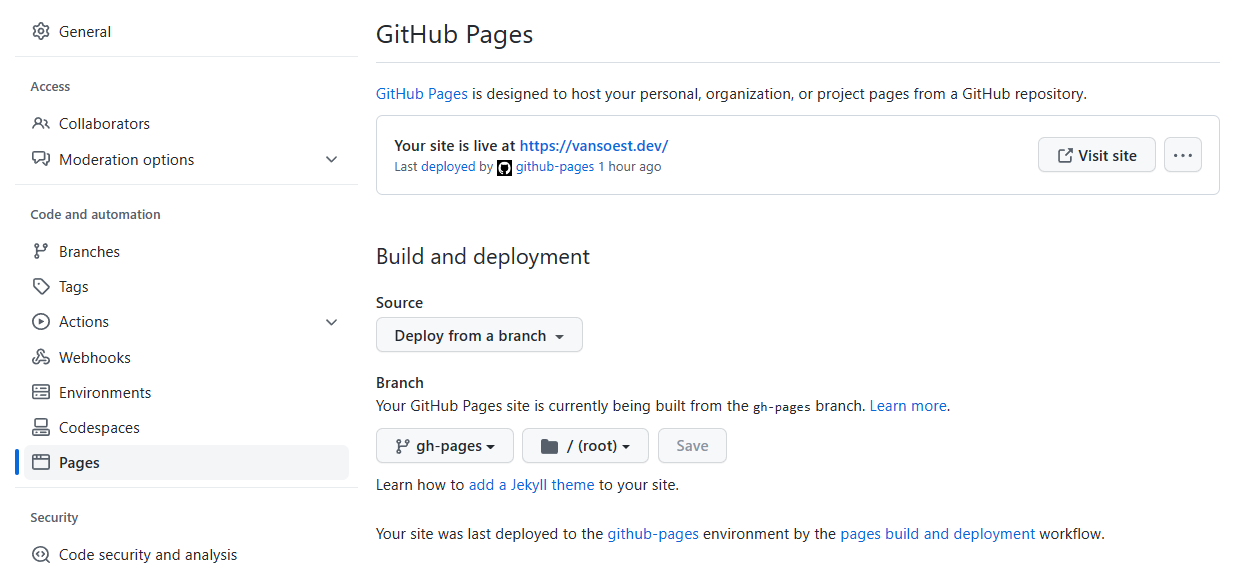Select the Tags icon in the sidebar

click(41, 286)
